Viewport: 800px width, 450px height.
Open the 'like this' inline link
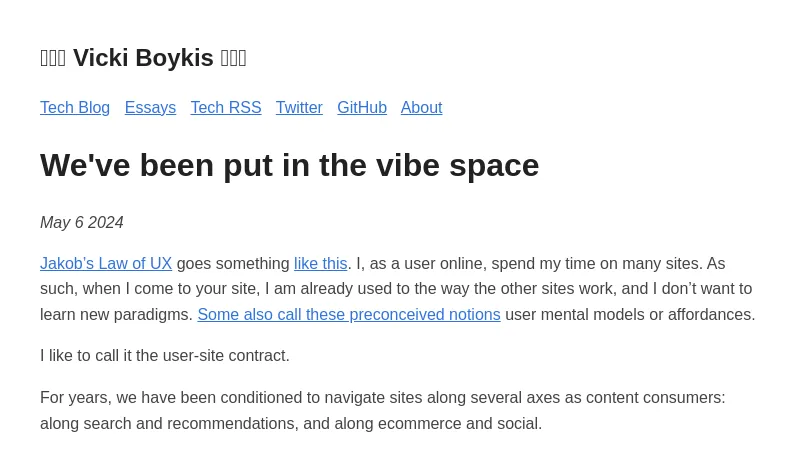pyautogui.click(x=320, y=264)
